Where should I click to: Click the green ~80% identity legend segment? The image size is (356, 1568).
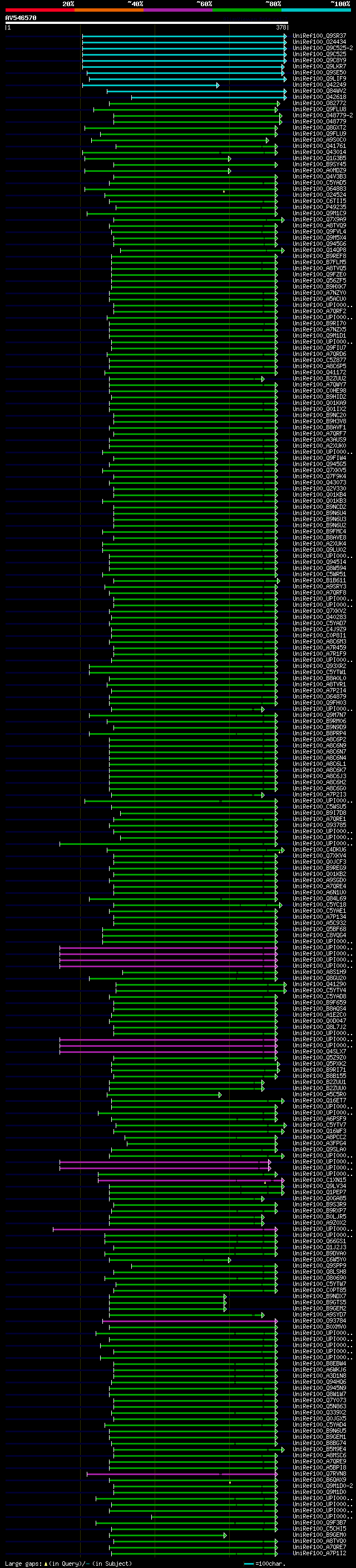coord(247,10)
